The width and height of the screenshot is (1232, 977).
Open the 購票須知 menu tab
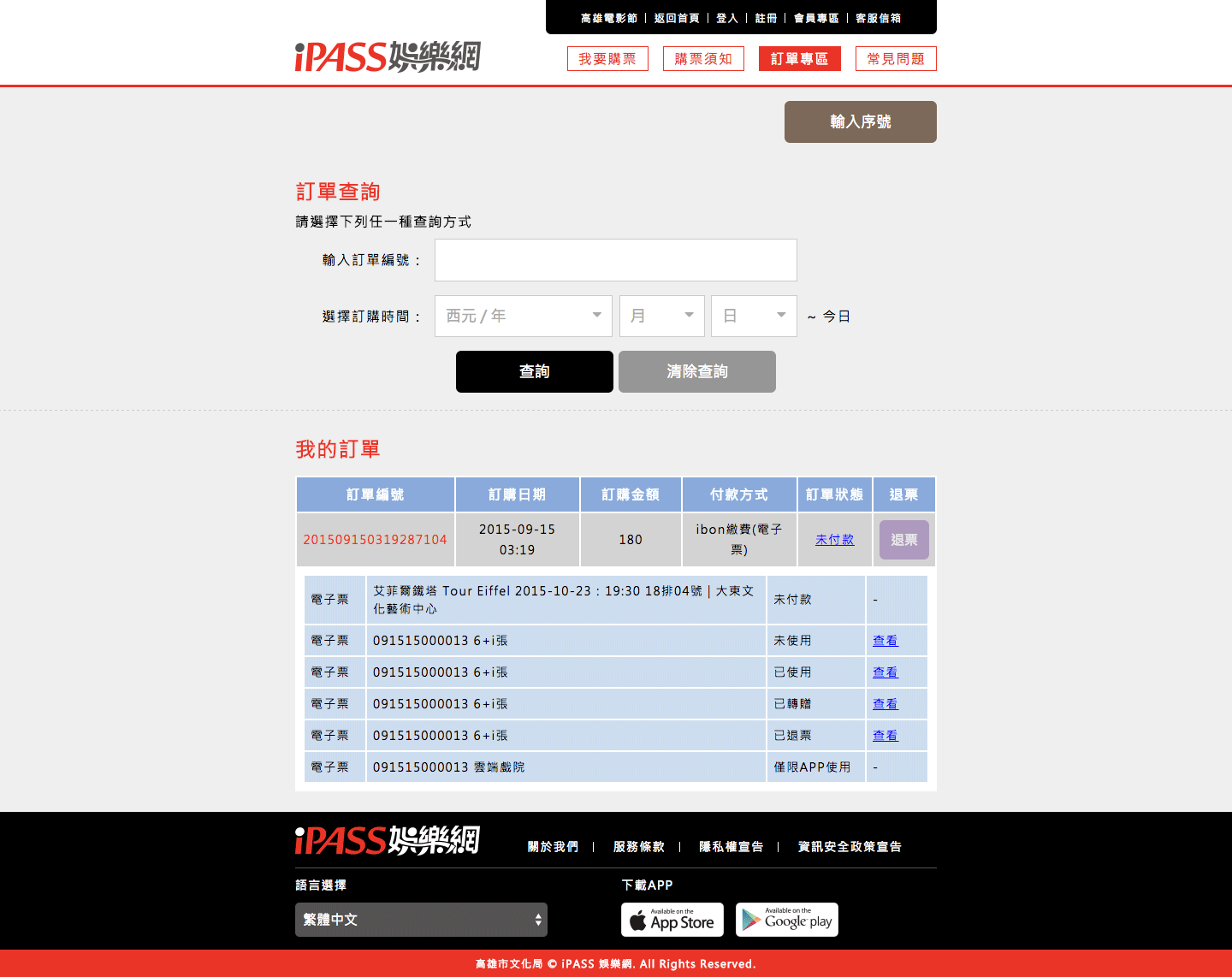(x=703, y=59)
